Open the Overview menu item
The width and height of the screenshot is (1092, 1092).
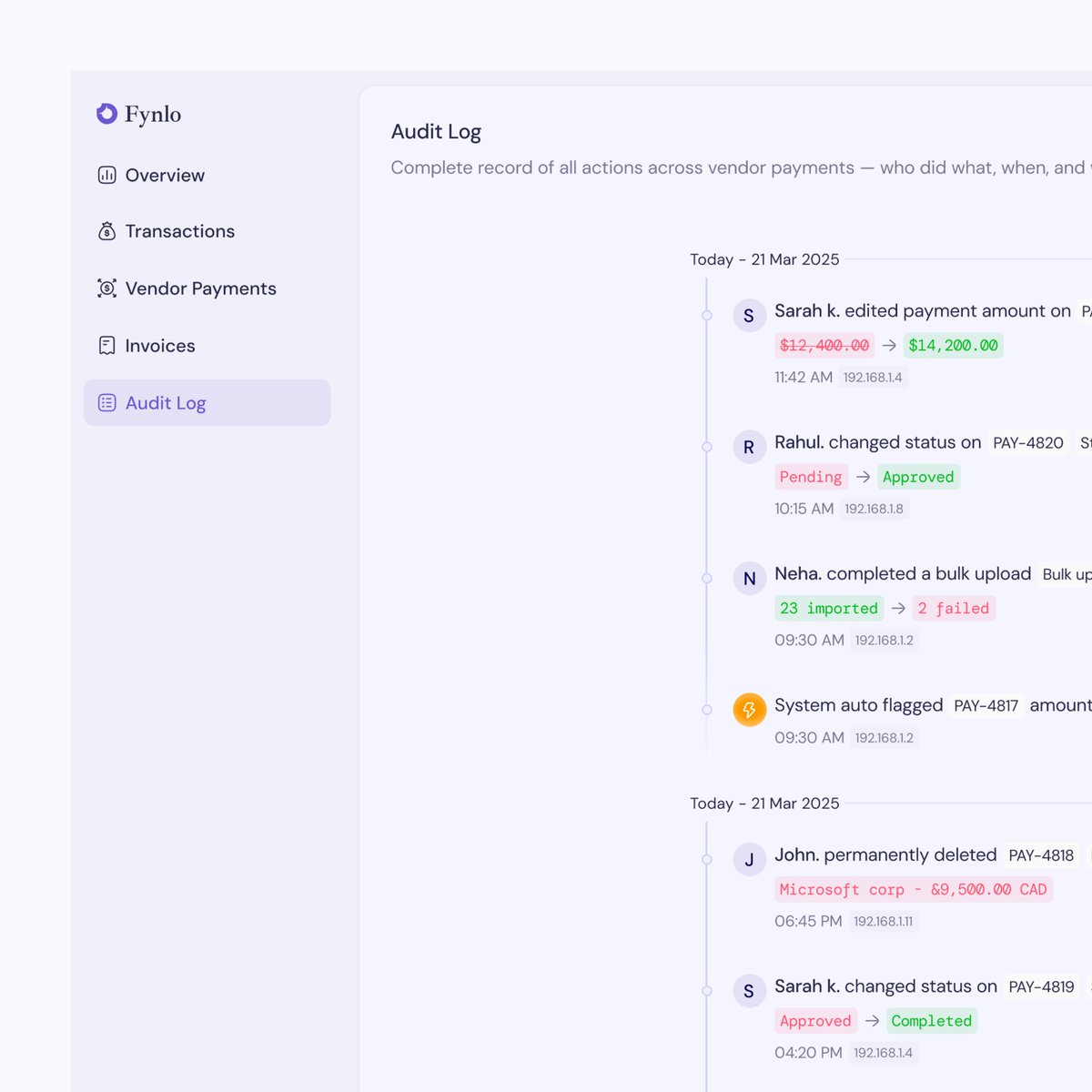tap(207, 175)
